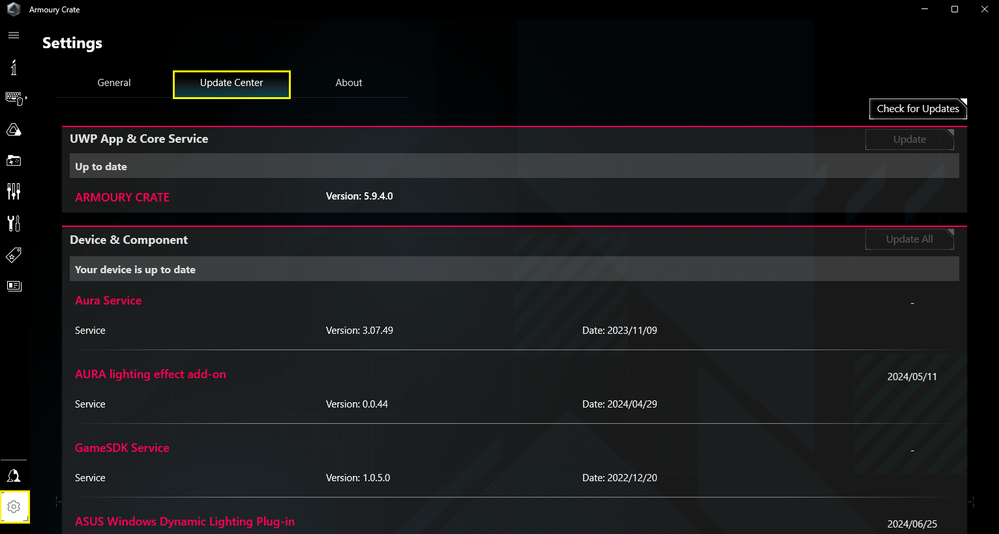Click Date: 2022/12/20 text
999x534 pixels.
pos(619,478)
